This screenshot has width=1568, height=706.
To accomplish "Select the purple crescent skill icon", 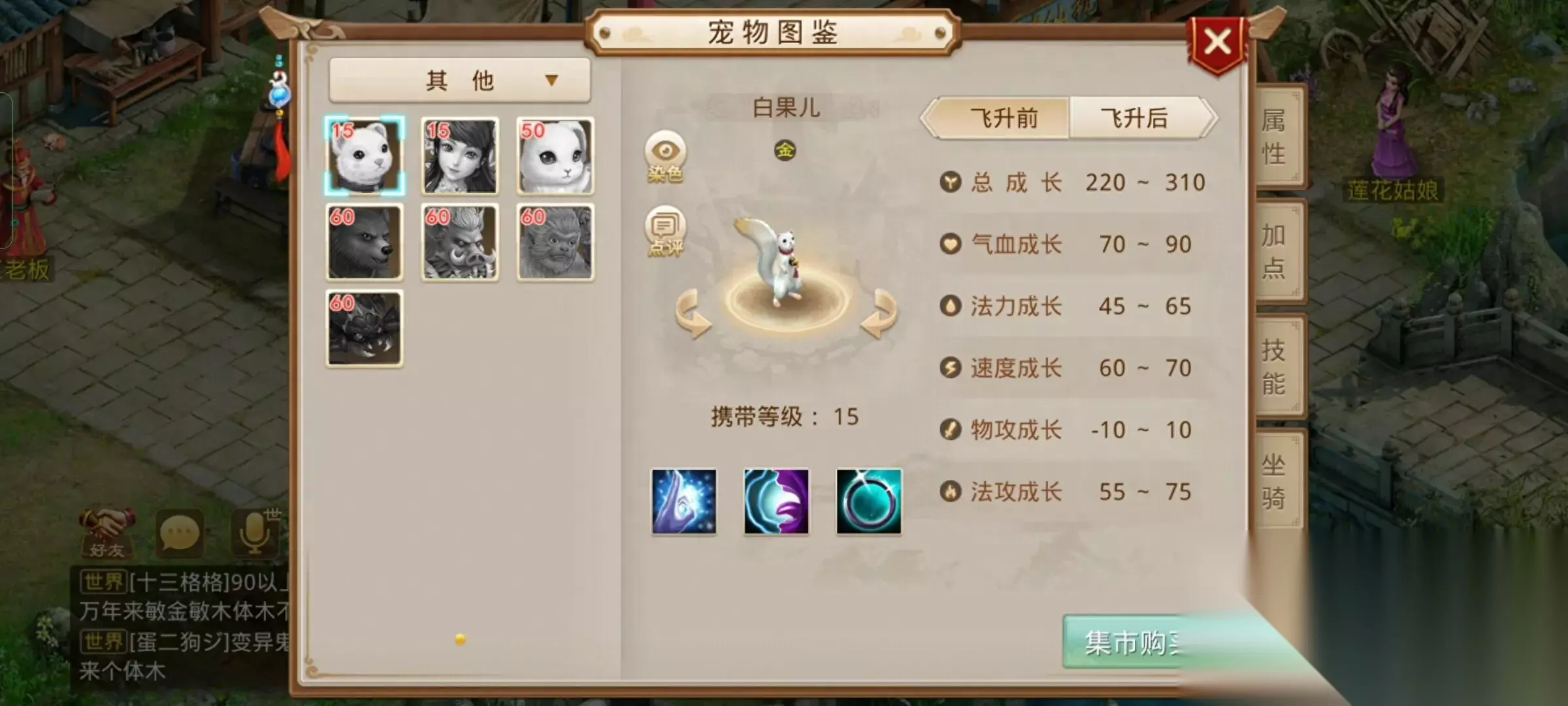I will [x=776, y=502].
